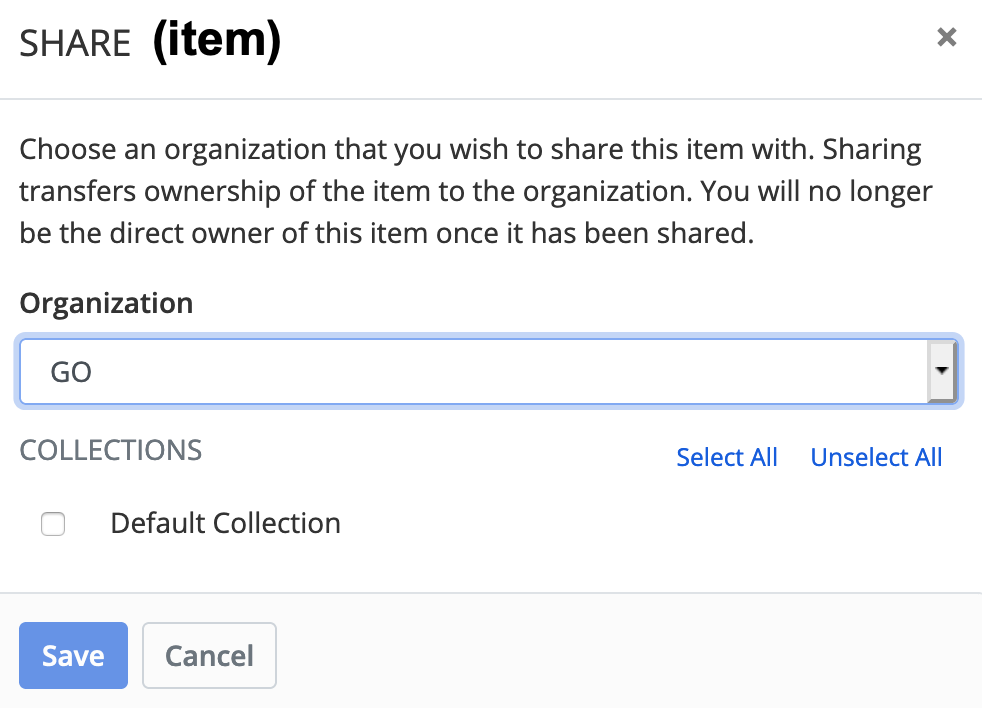982x708 pixels.
Task: Click the Organization field label
Action: [x=106, y=303]
